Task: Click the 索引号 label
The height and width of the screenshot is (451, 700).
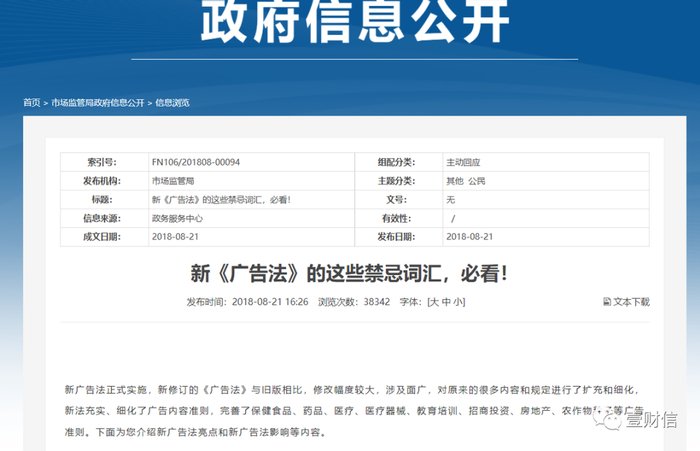Action: [x=102, y=162]
